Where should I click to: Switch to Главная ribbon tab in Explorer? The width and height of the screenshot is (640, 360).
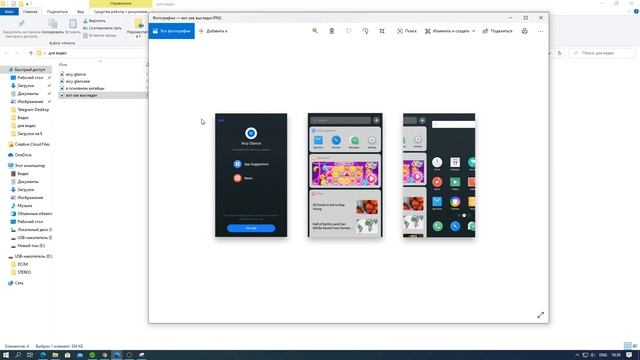pos(30,12)
